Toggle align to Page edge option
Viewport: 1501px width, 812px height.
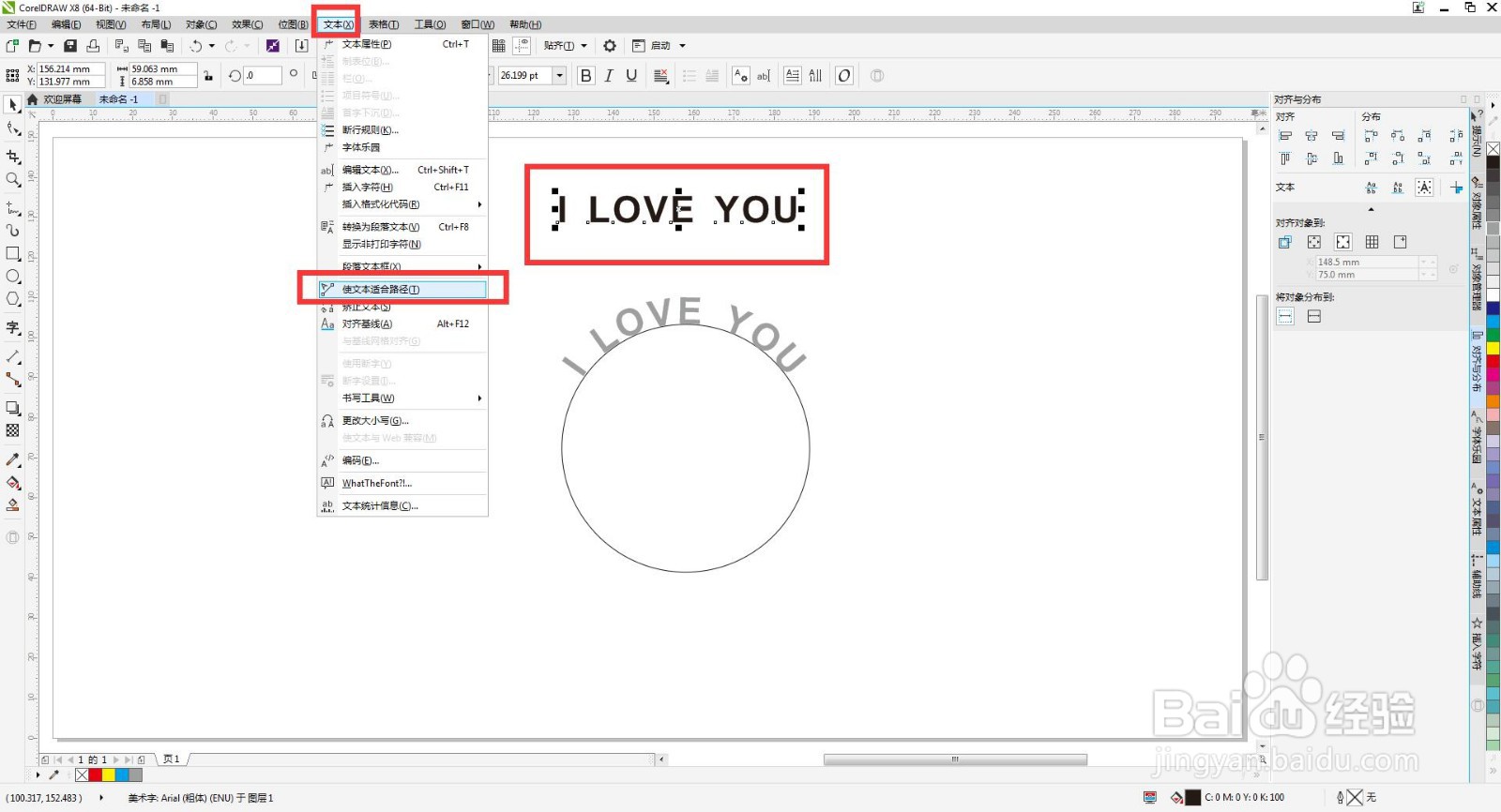(1314, 242)
